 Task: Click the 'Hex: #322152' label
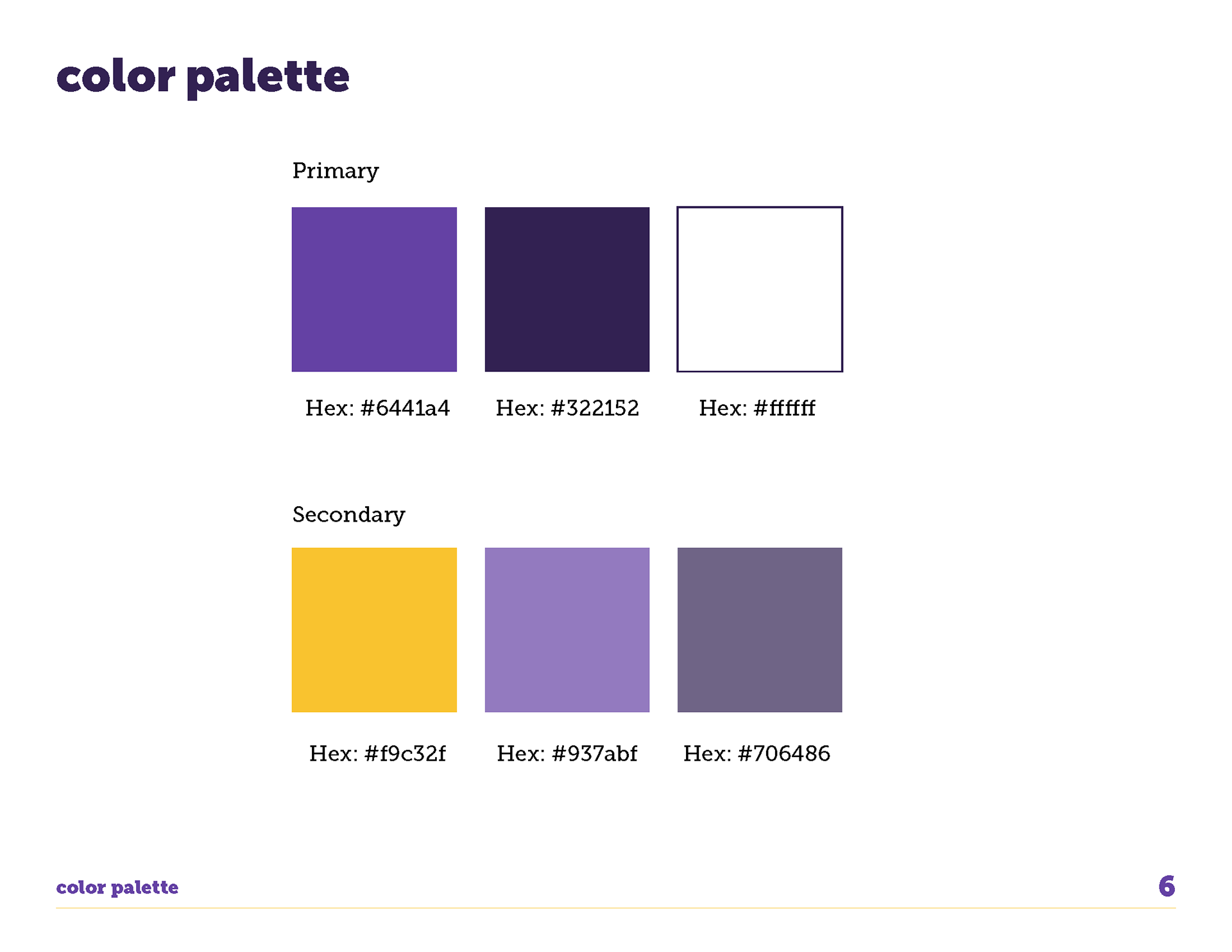(x=567, y=408)
